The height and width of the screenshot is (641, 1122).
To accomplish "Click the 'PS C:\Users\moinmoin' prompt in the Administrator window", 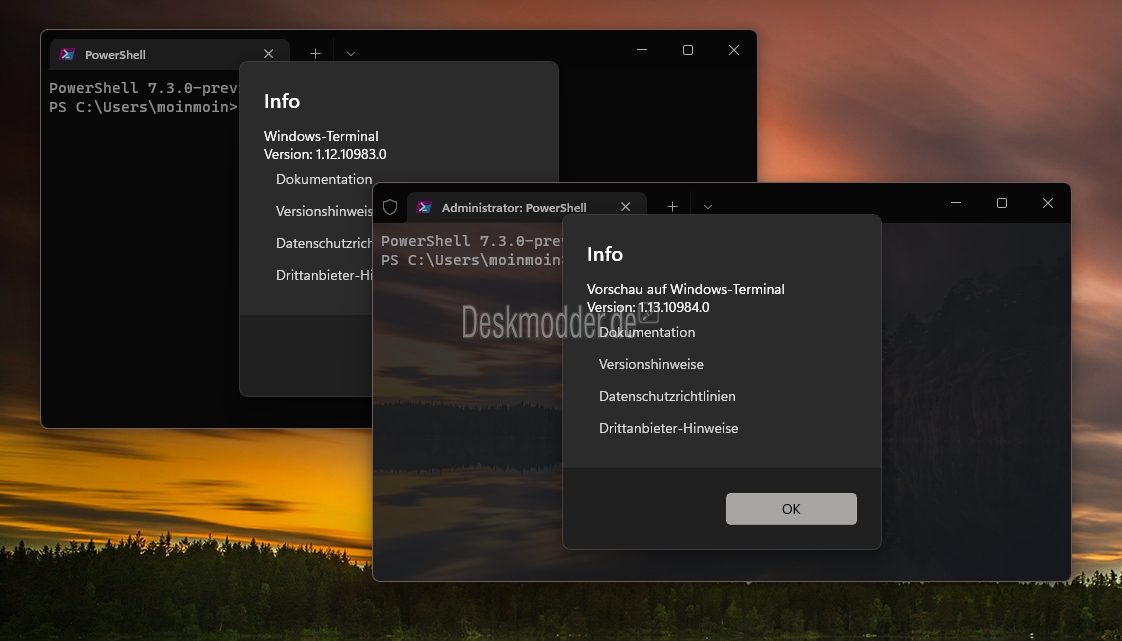I will [x=472, y=260].
